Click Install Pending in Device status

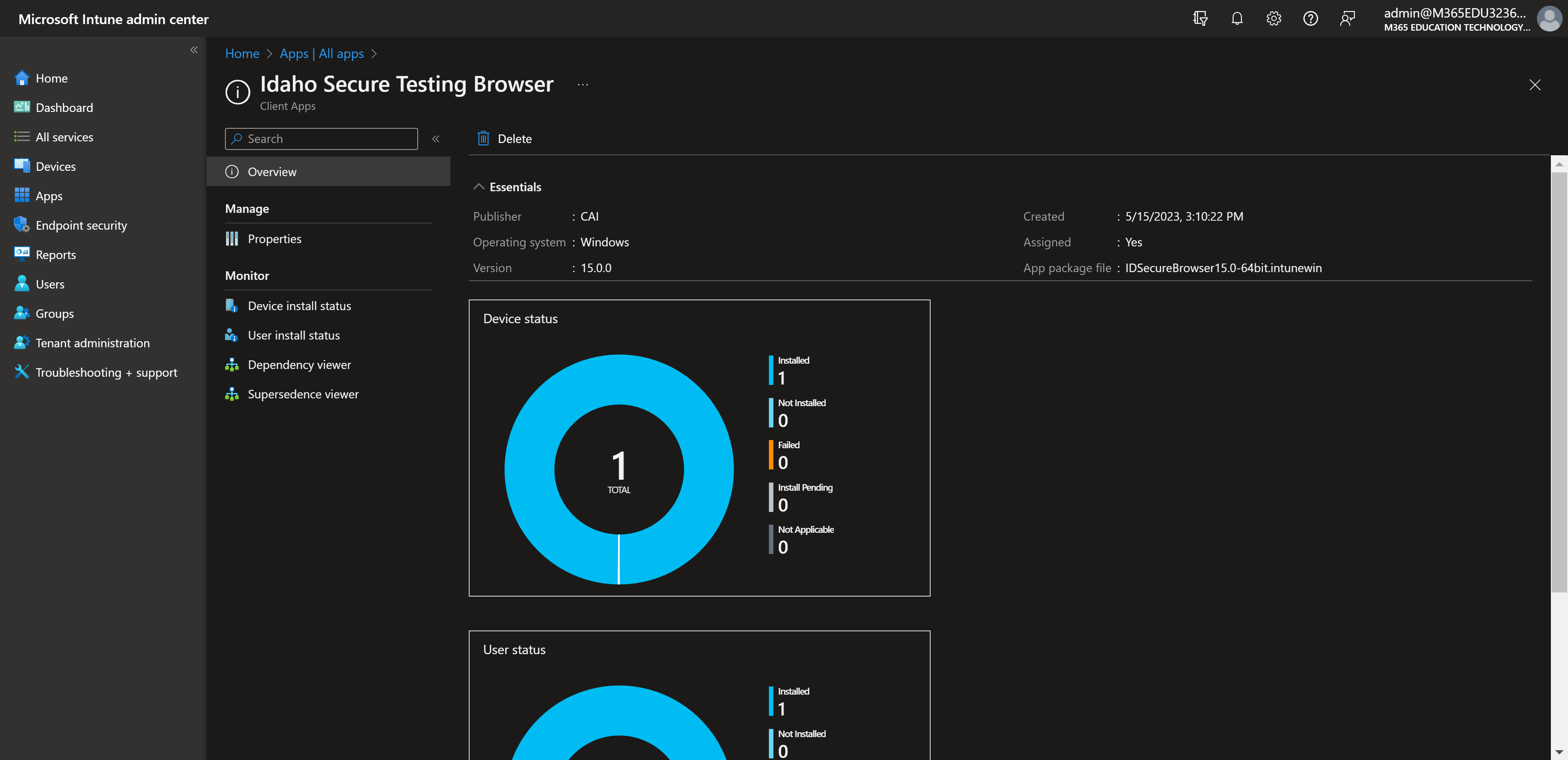pyautogui.click(x=800, y=497)
